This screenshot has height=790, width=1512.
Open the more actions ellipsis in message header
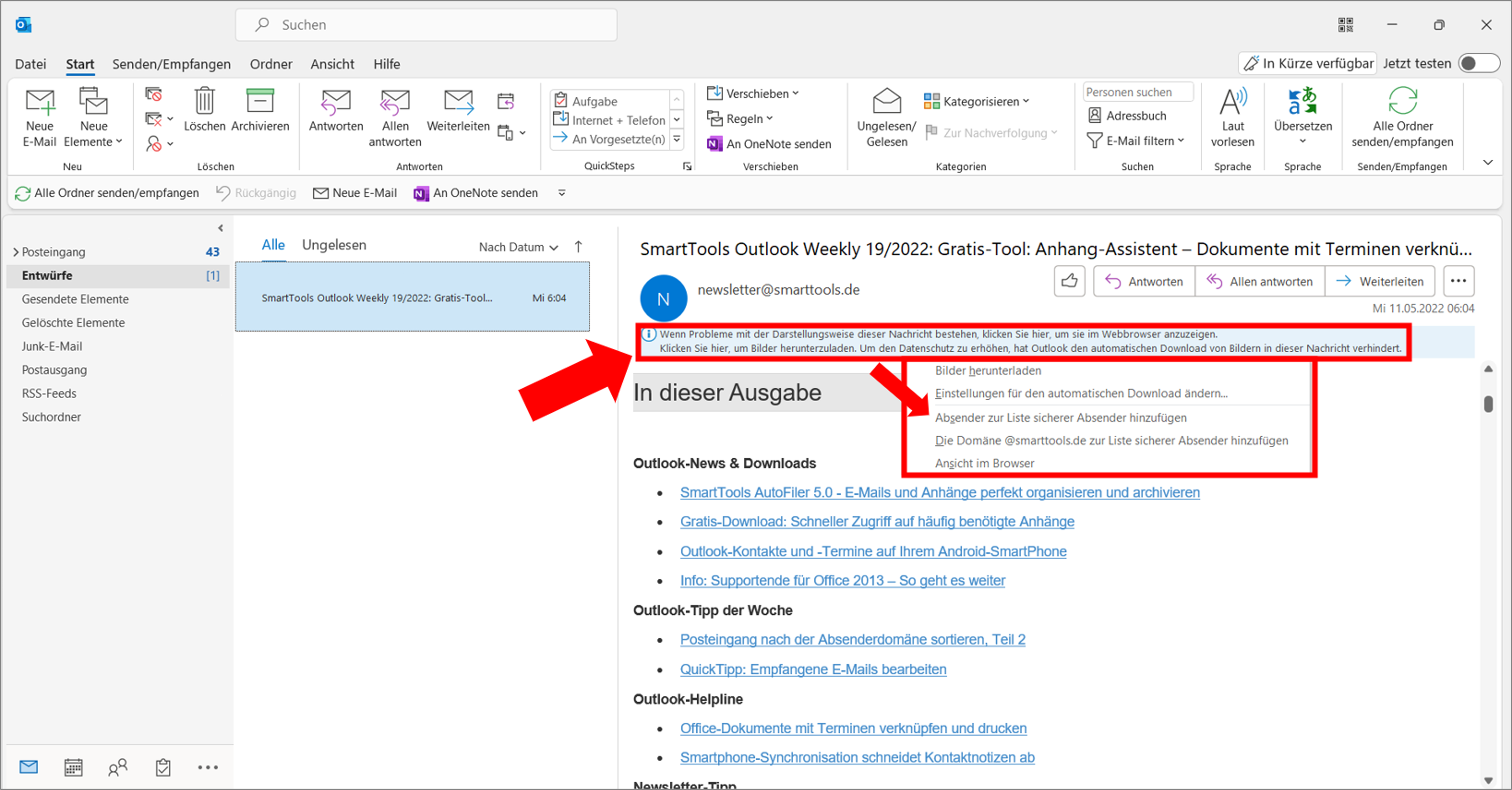tap(1458, 281)
